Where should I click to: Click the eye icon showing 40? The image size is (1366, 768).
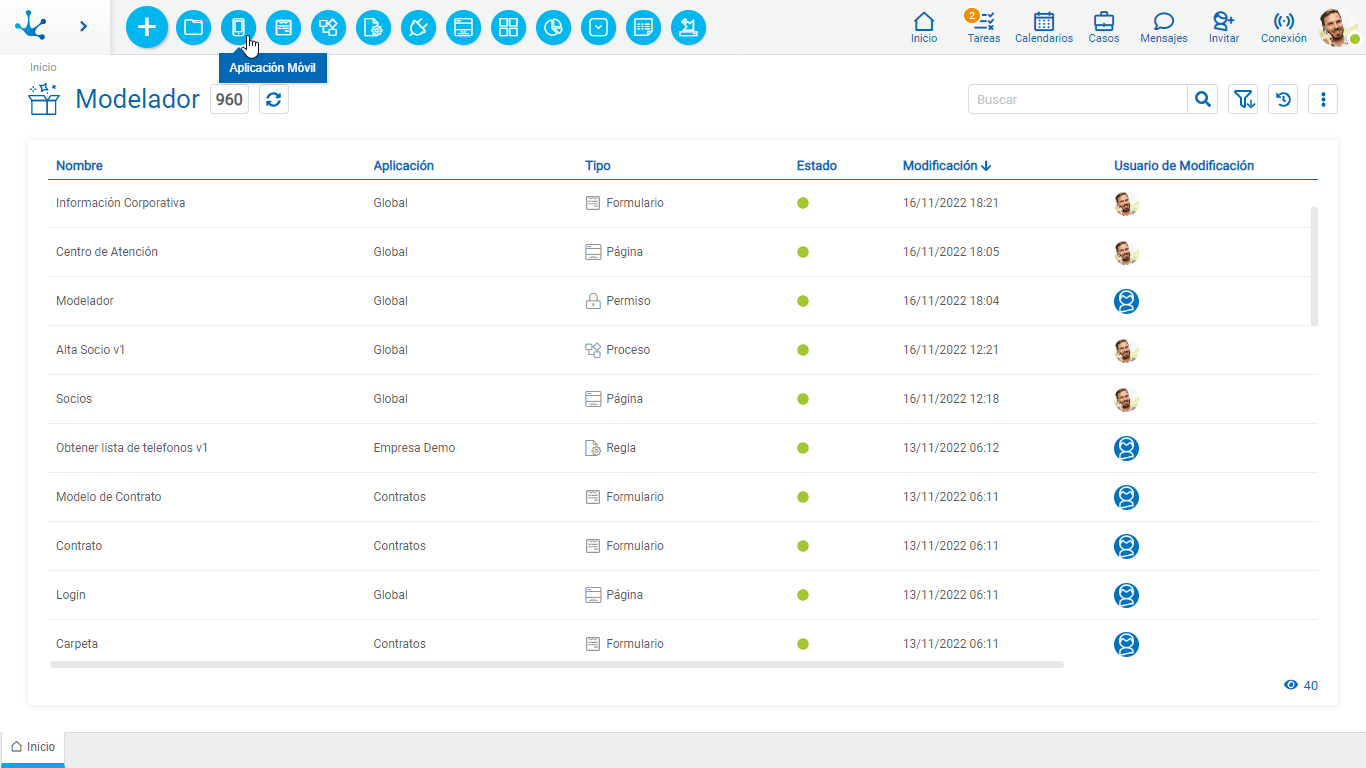[x=1291, y=685]
